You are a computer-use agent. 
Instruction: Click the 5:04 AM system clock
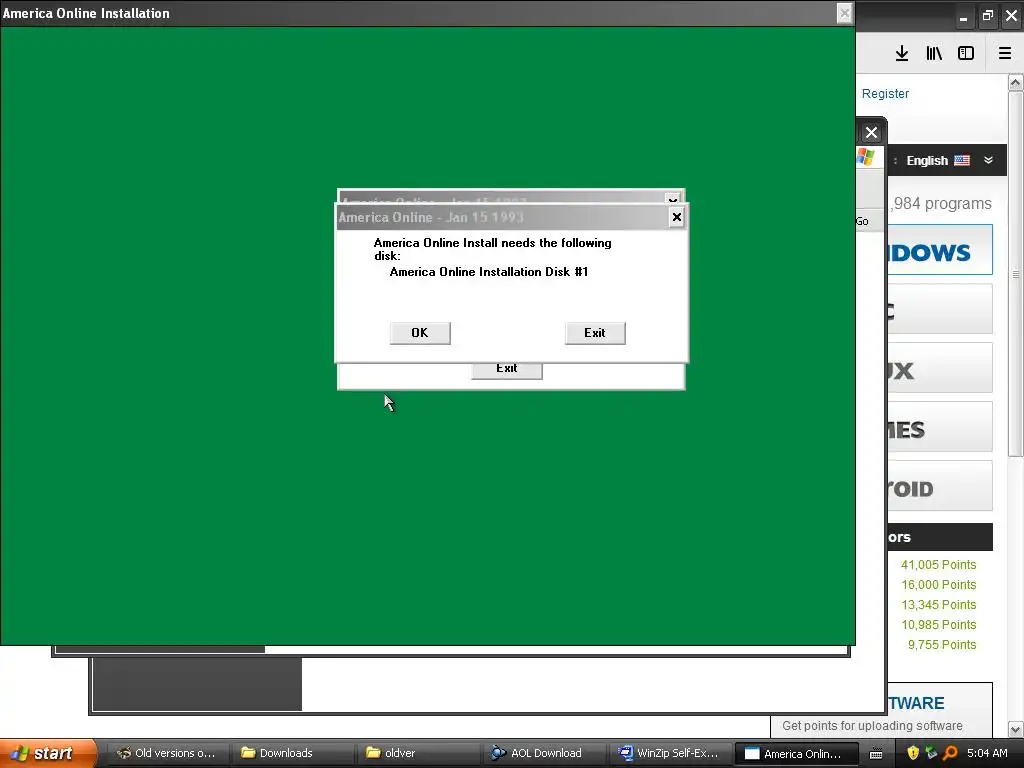987,753
